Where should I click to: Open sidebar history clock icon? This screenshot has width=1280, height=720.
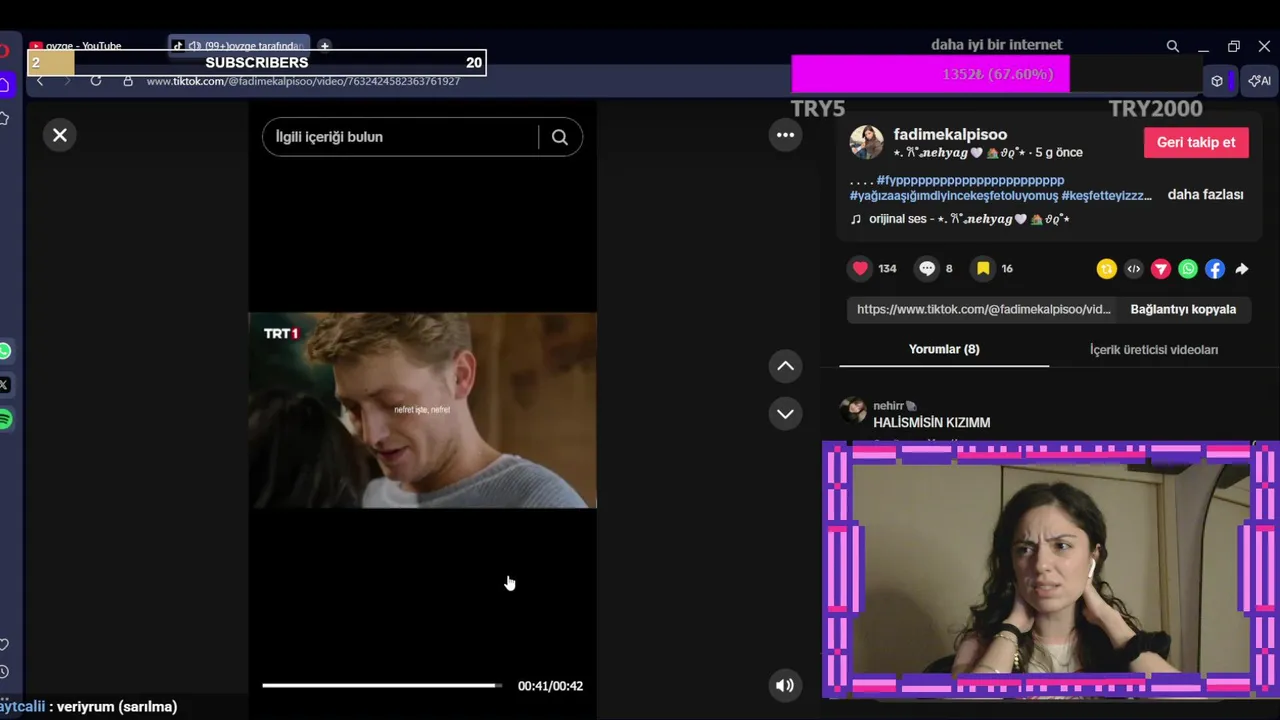click(4, 672)
